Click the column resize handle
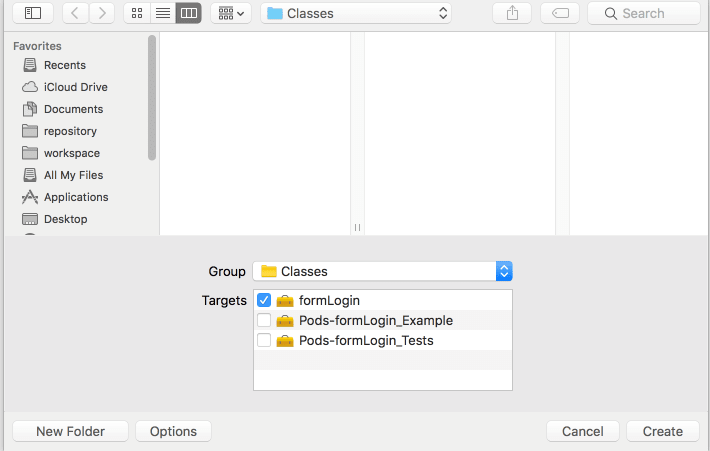 (357, 227)
